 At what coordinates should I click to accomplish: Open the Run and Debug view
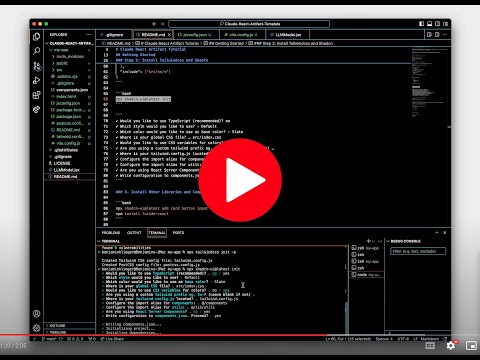[x=37, y=80]
